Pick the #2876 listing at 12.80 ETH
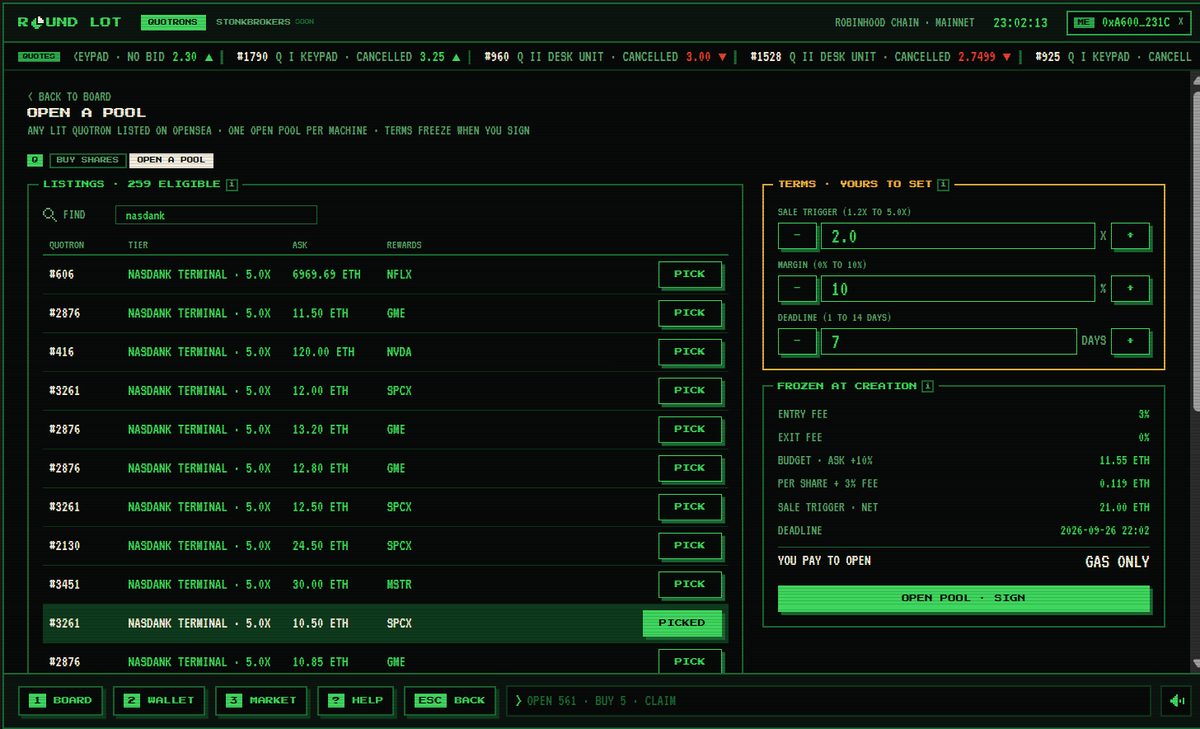 tap(689, 468)
